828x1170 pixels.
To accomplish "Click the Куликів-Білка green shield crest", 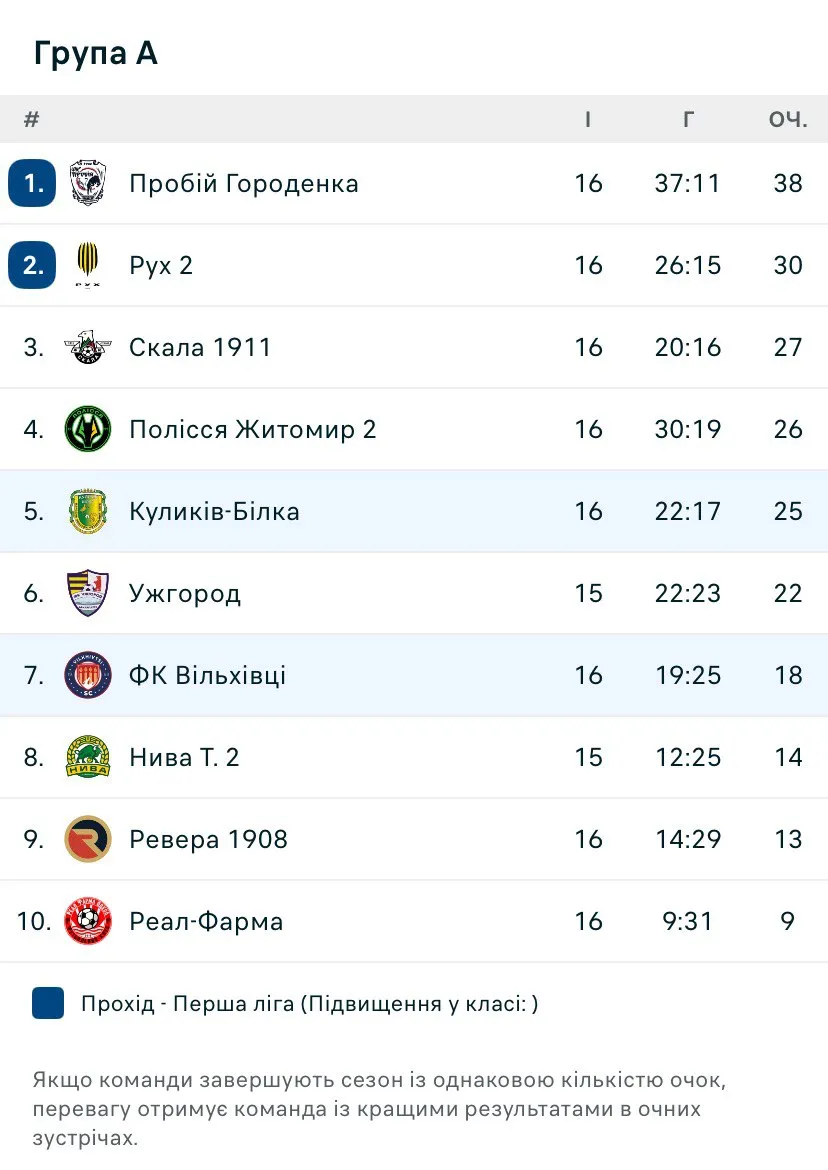I will tap(88, 511).
